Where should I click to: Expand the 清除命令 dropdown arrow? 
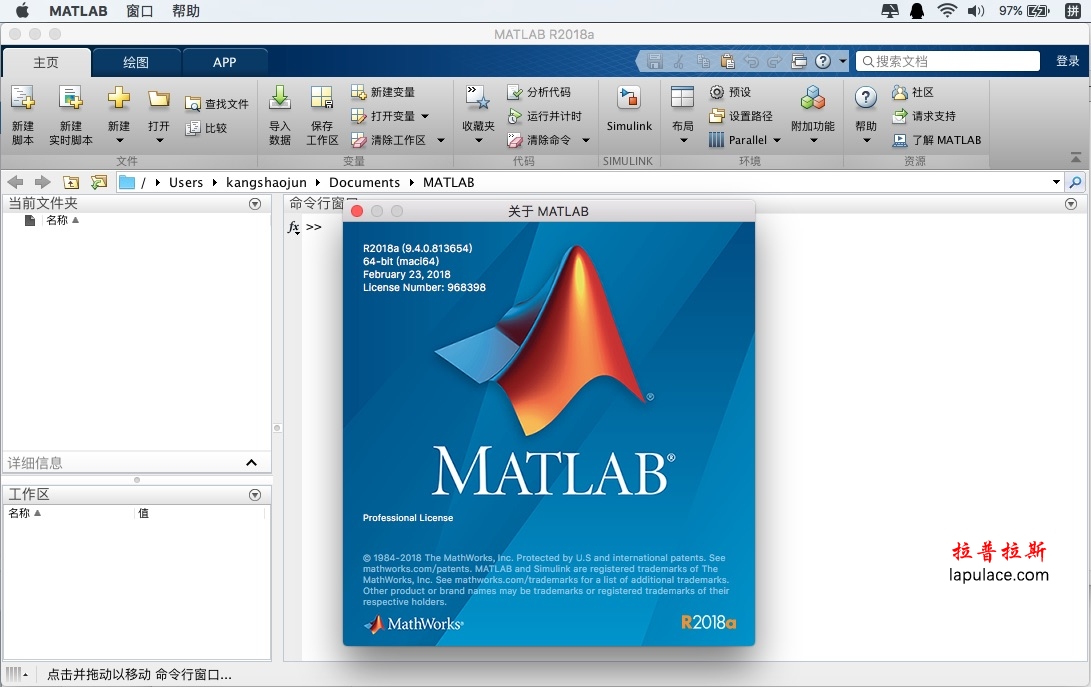tap(586, 140)
